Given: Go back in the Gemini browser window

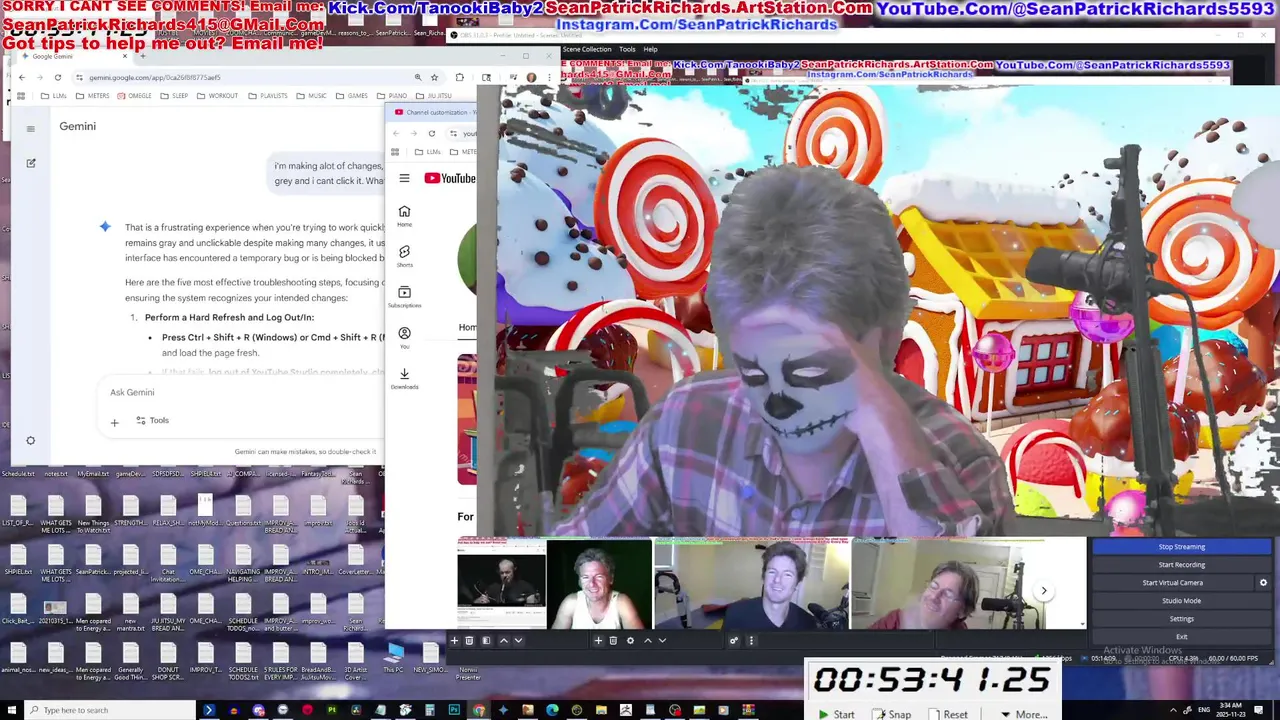Looking at the screenshot, I should (x=21, y=77).
